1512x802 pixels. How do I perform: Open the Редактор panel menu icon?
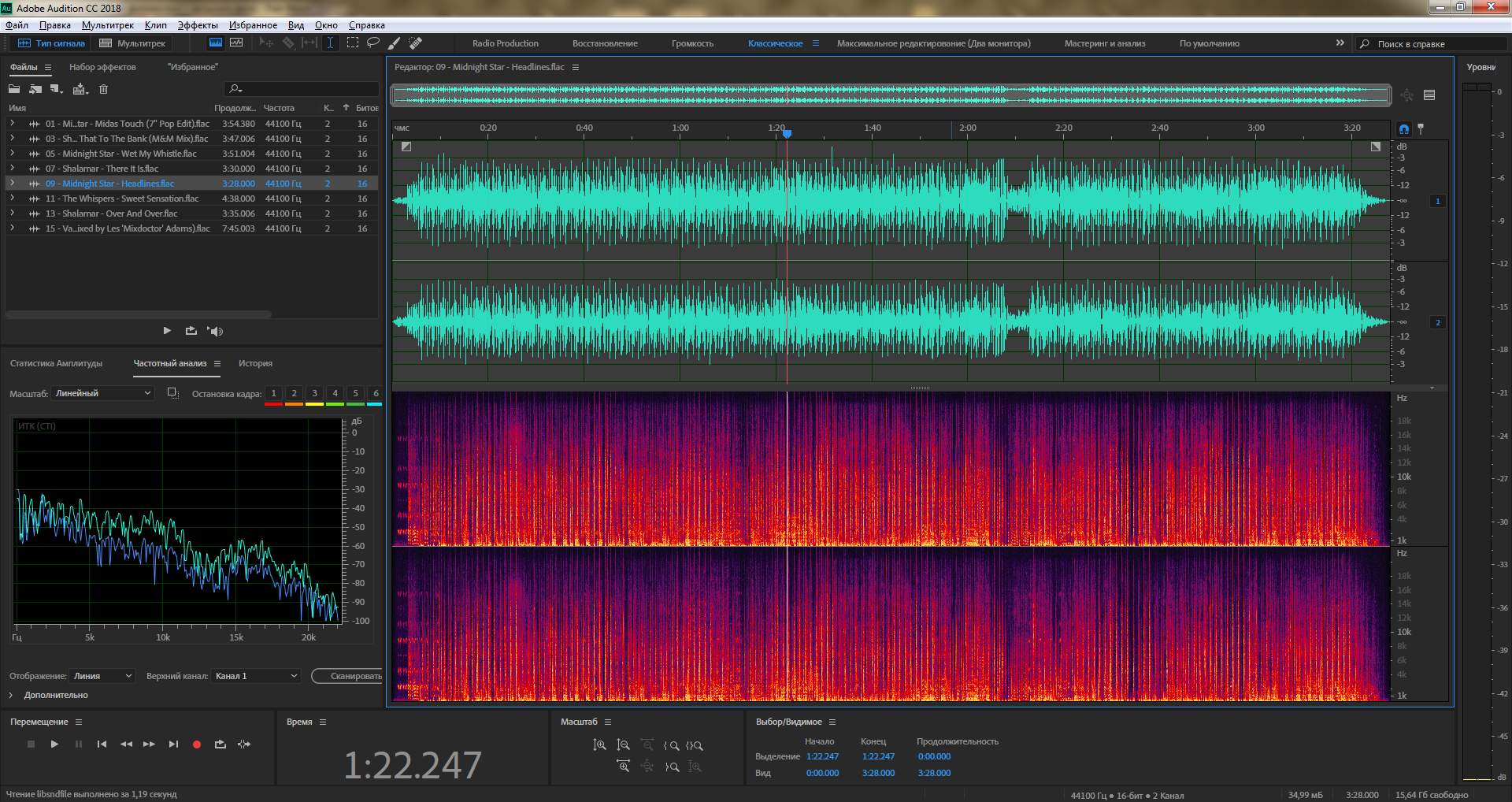coord(576,67)
